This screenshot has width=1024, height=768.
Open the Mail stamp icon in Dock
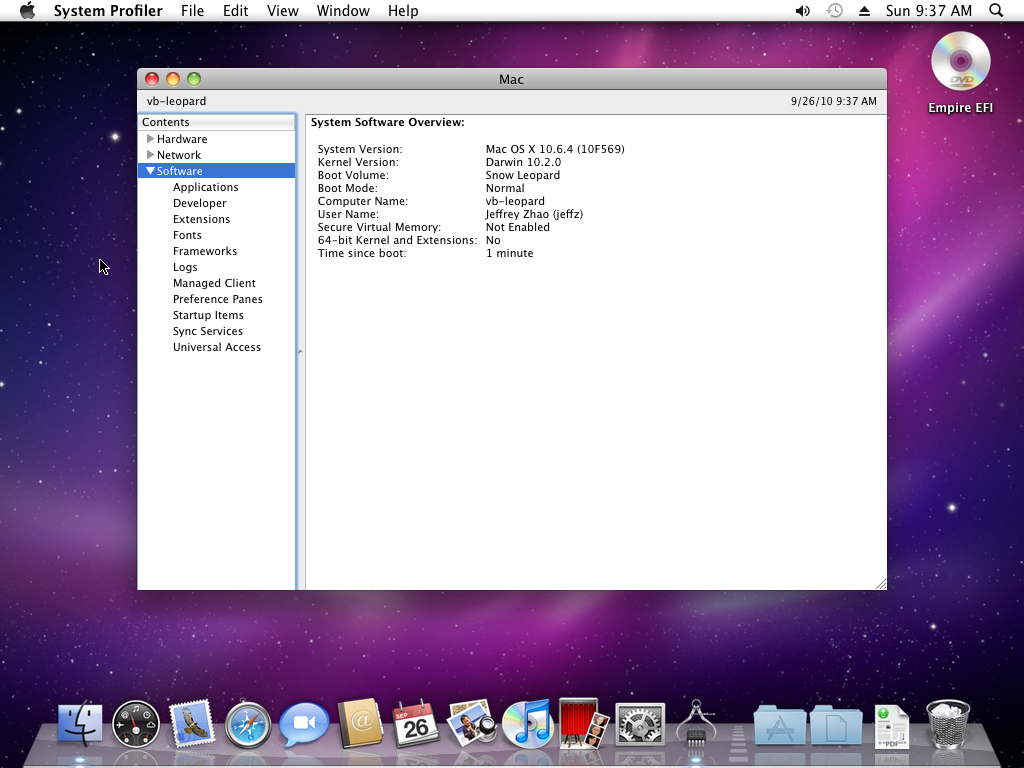192,724
